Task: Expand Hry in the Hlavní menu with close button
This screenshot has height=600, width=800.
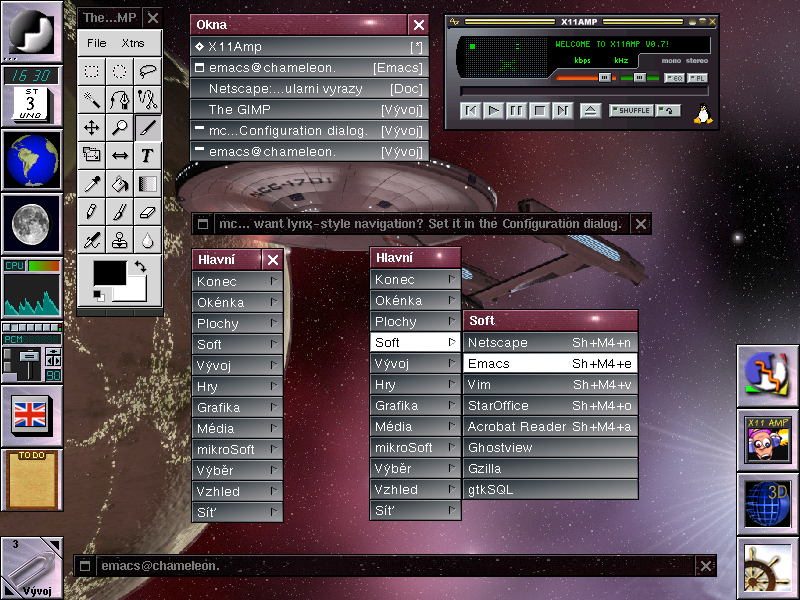Action: [237, 386]
